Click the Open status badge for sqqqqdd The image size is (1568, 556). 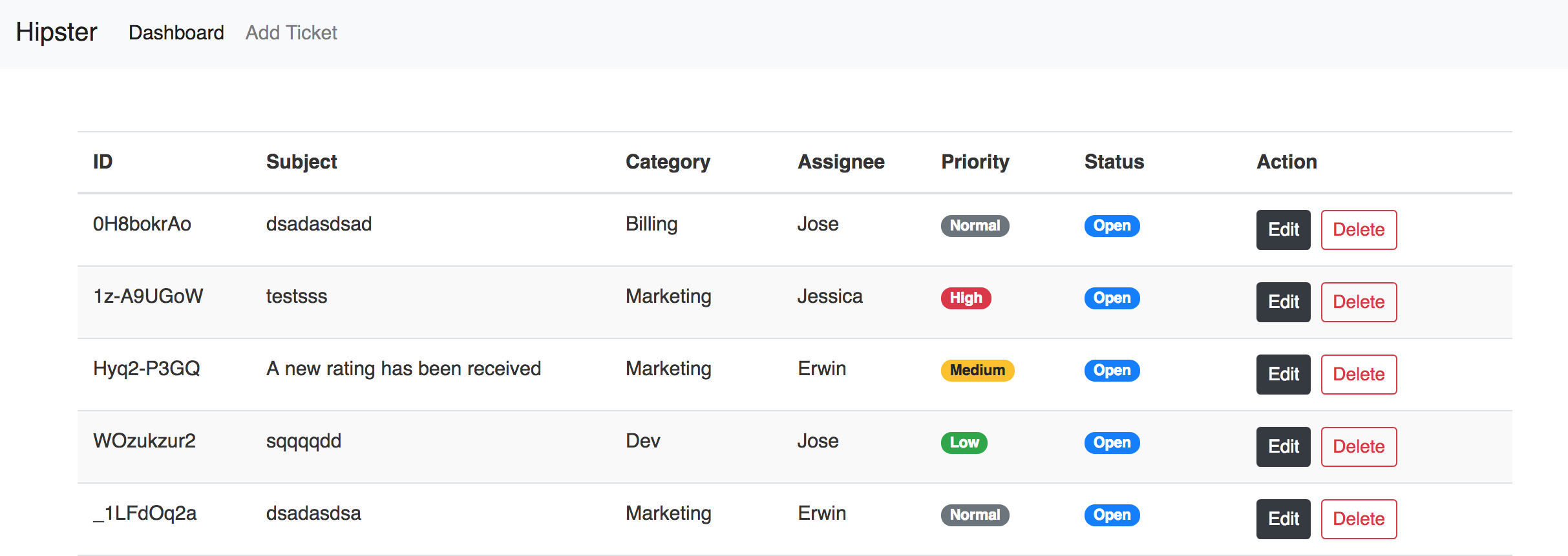(x=1112, y=443)
